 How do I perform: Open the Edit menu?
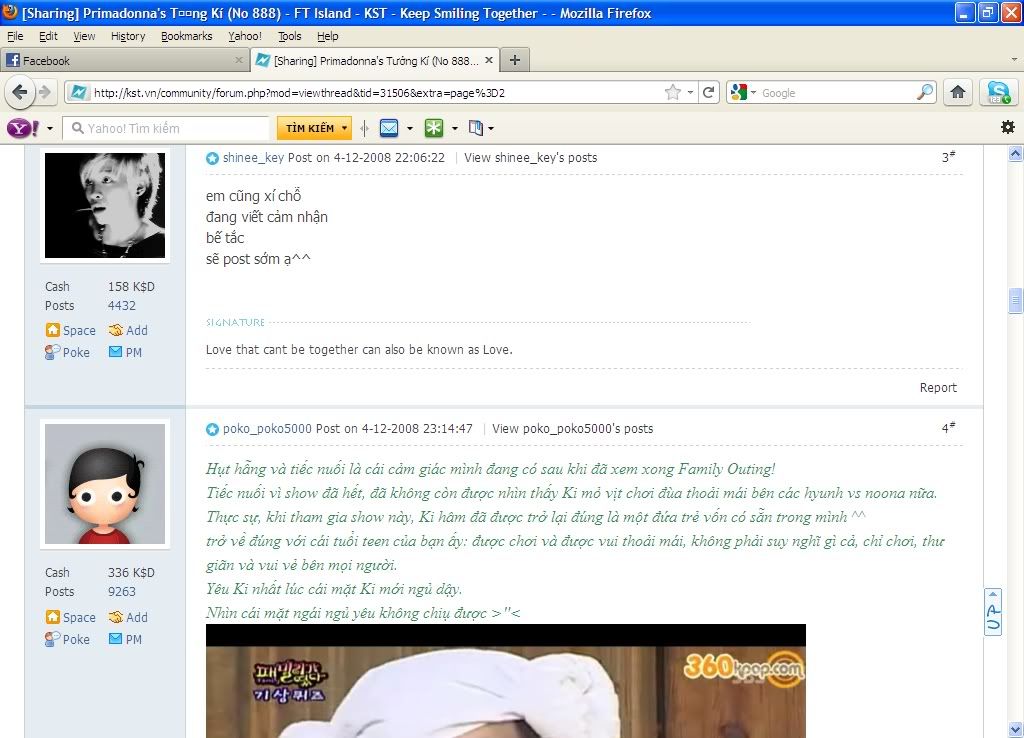pos(48,36)
